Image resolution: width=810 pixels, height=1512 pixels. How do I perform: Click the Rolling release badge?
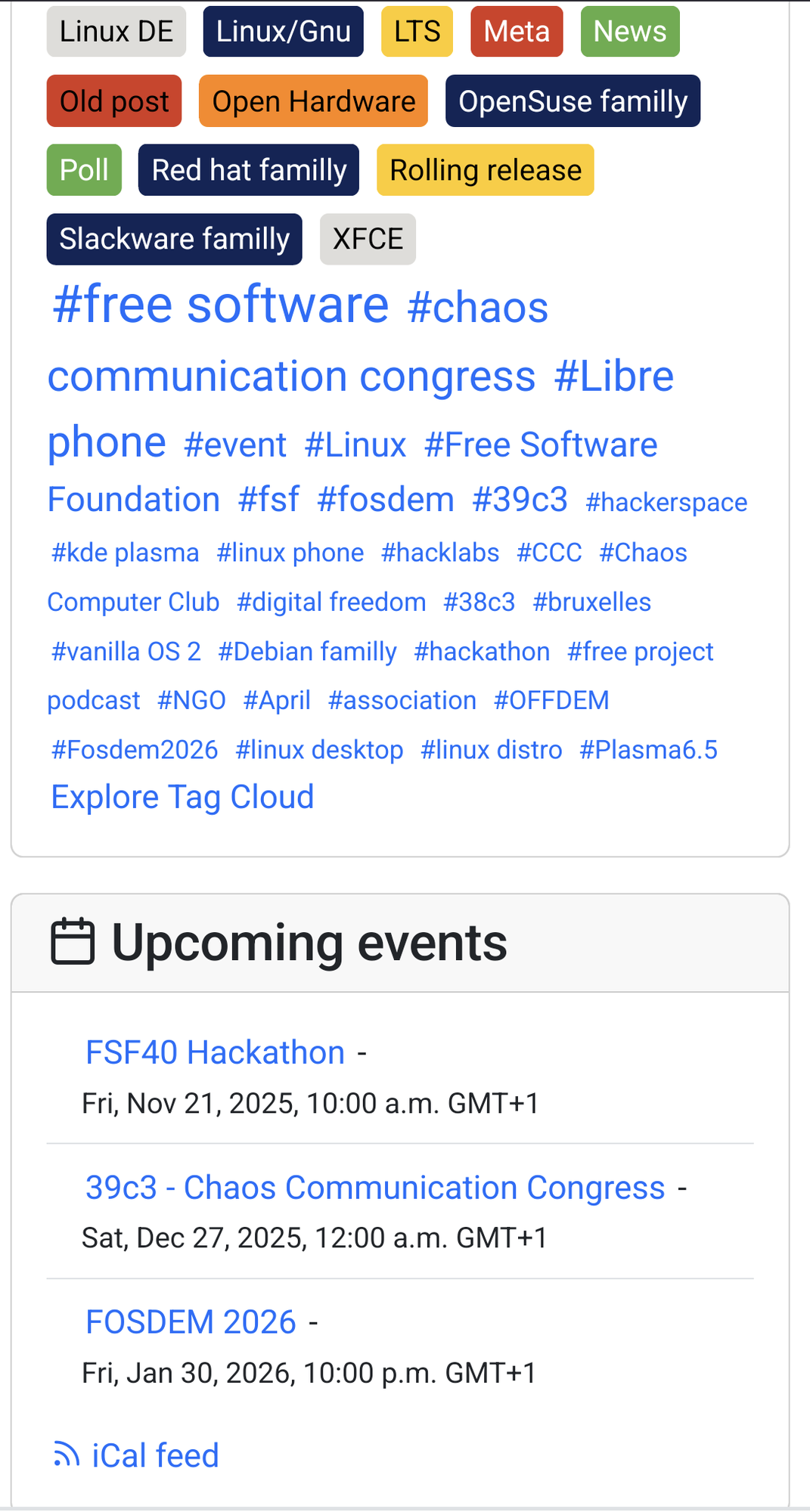(486, 170)
